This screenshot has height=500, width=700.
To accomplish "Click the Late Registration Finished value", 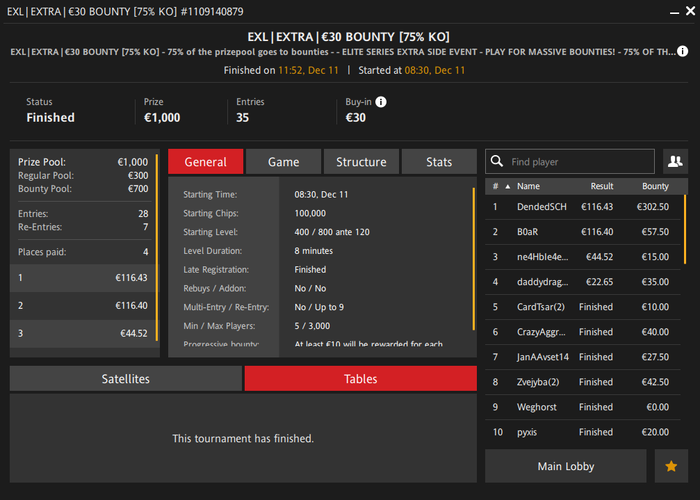I will coord(310,270).
